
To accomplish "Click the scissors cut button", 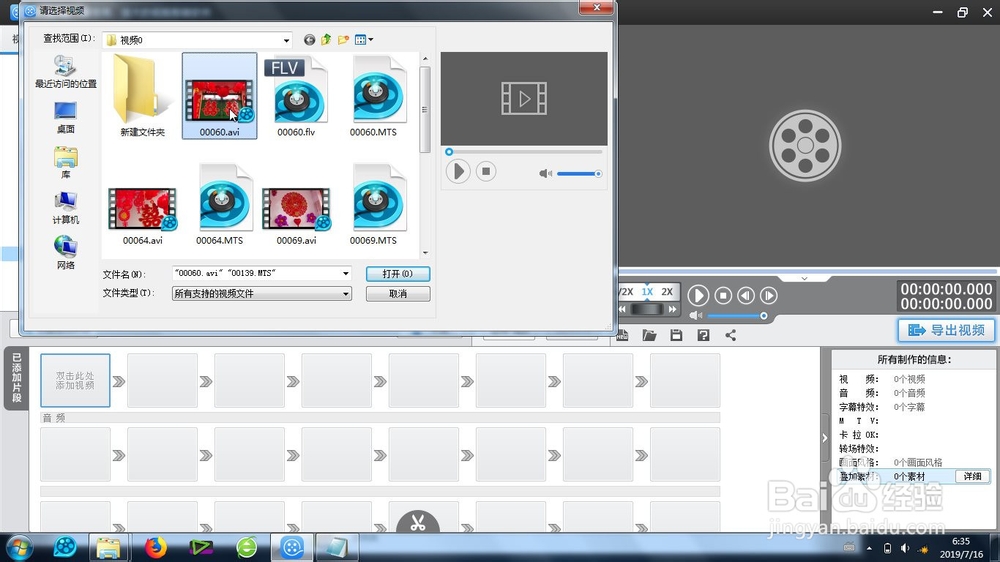I will coord(418,522).
